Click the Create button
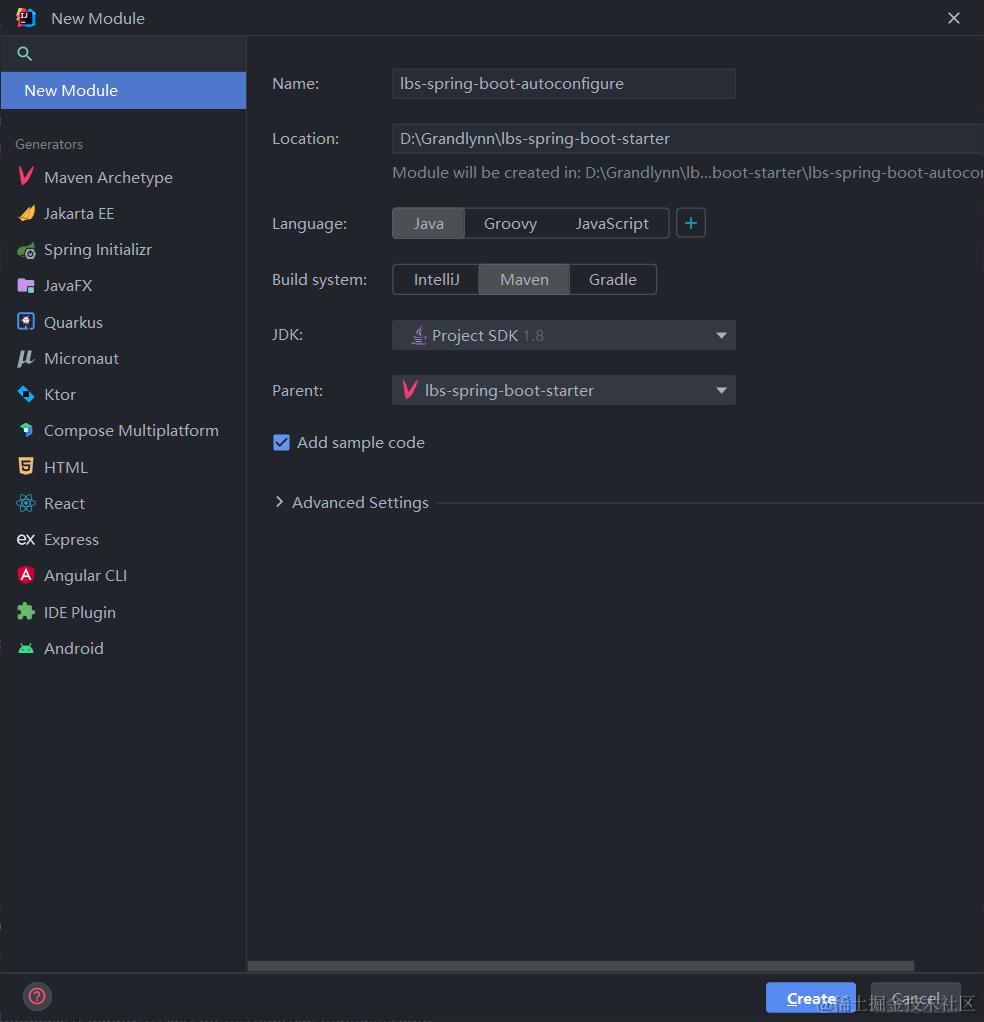 click(x=811, y=997)
